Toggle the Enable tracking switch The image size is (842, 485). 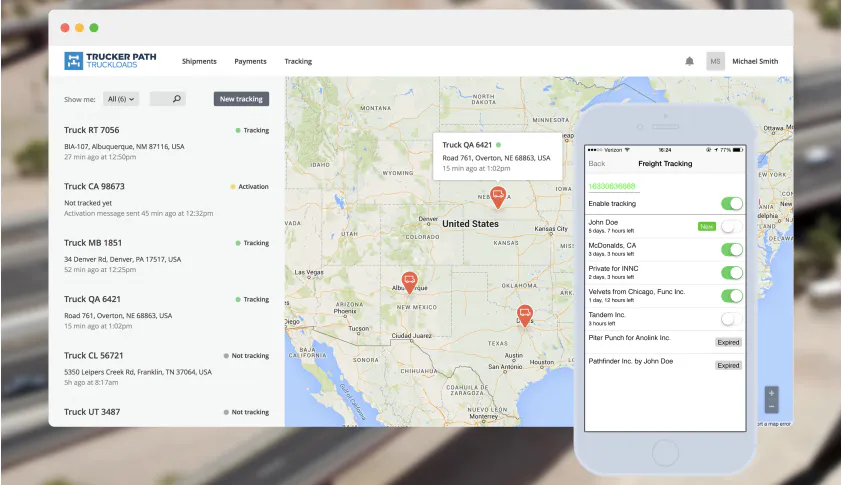tap(731, 204)
